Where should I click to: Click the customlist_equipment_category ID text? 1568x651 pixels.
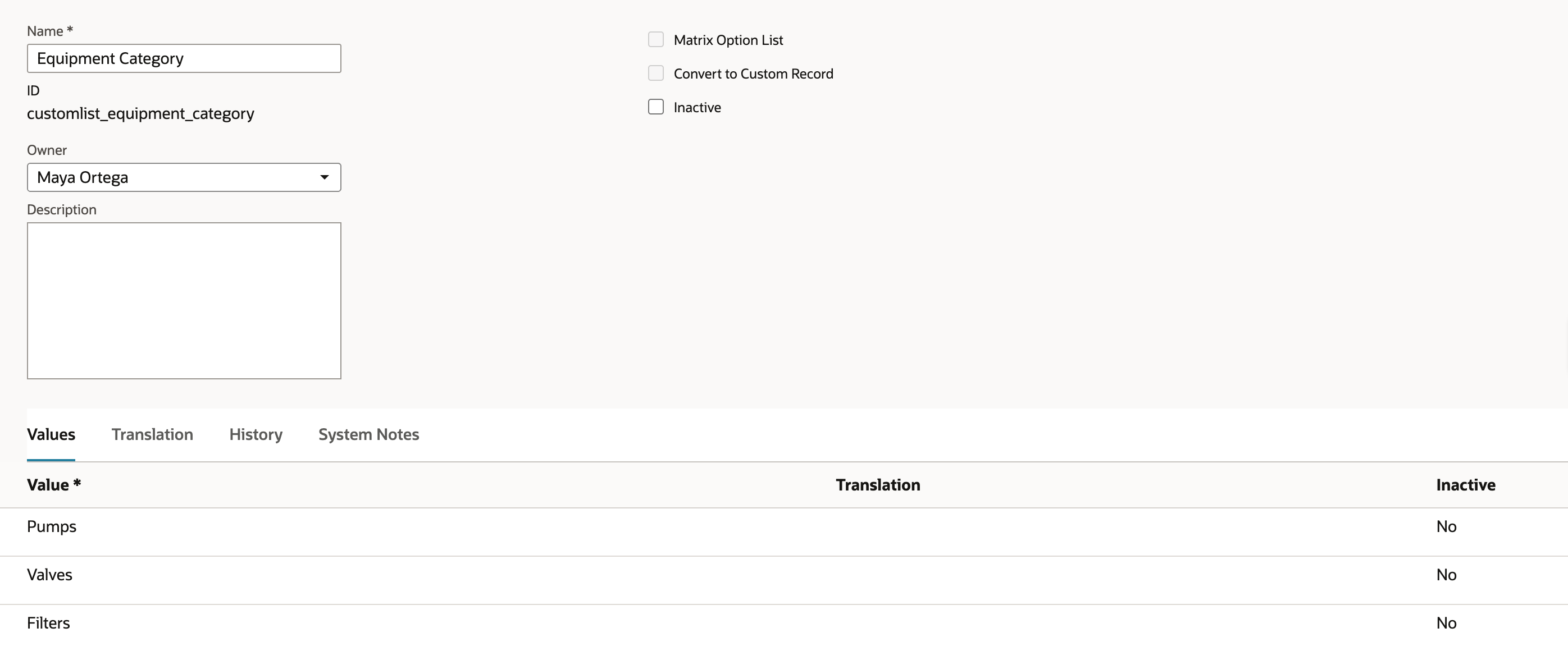pyautogui.click(x=140, y=114)
